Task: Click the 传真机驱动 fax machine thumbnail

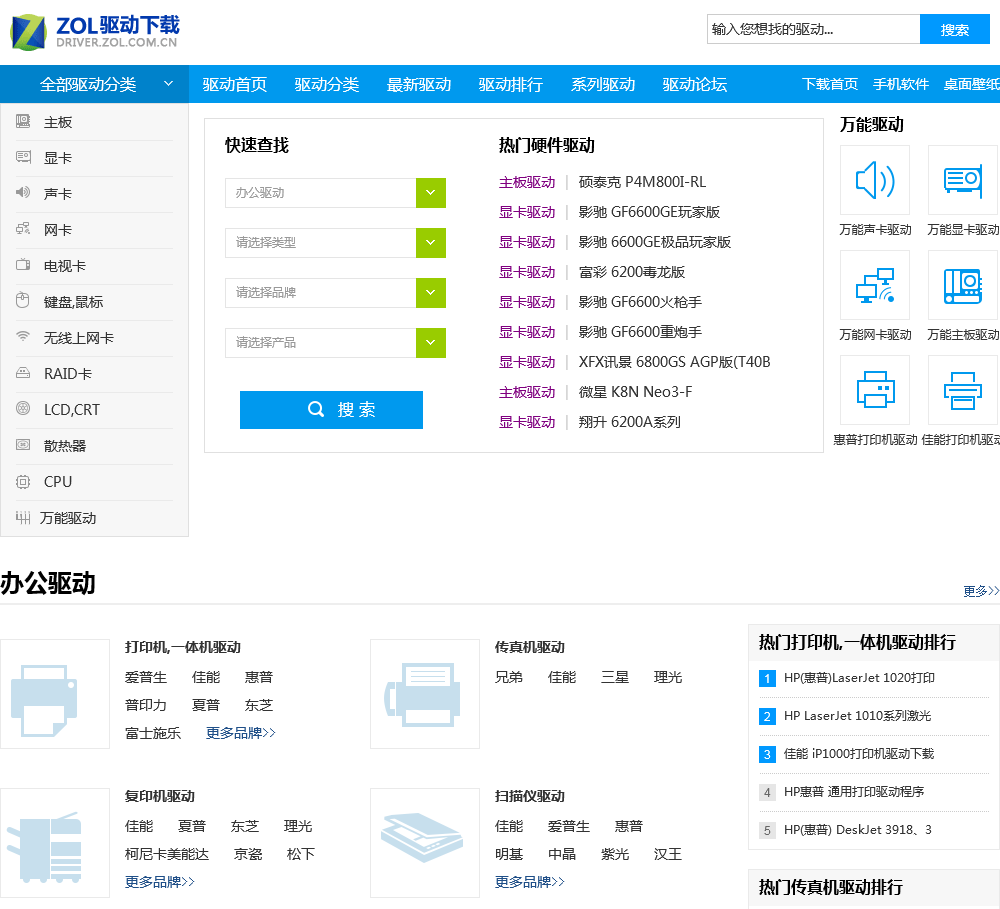Action: click(425, 694)
